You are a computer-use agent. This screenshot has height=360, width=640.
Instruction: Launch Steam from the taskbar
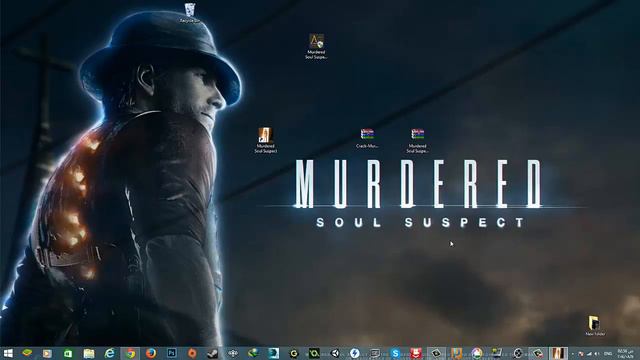click(x=212, y=353)
